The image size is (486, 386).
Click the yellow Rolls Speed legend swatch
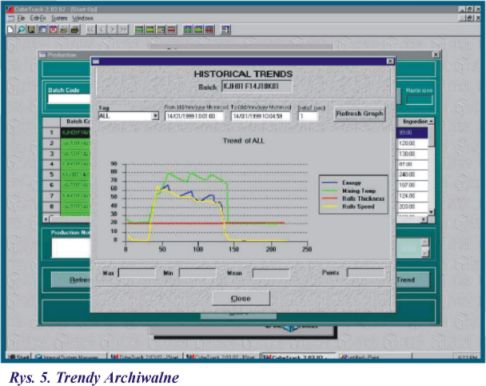tap(329, 207)
